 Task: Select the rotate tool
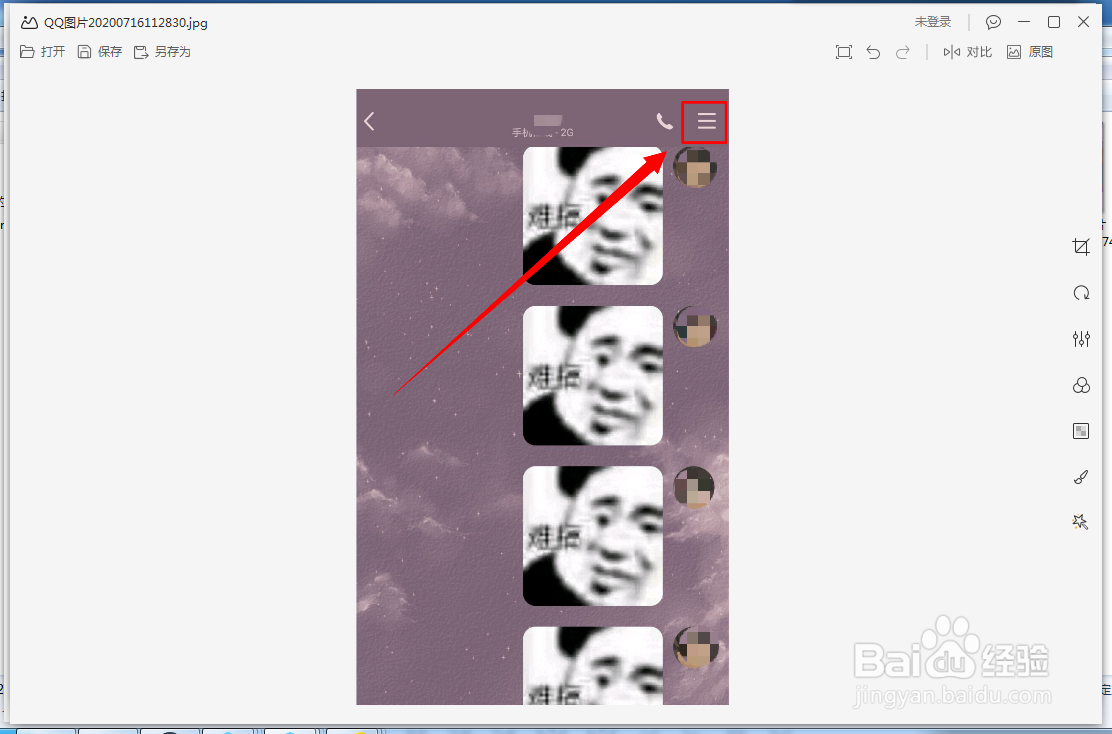click(1081, 293)
